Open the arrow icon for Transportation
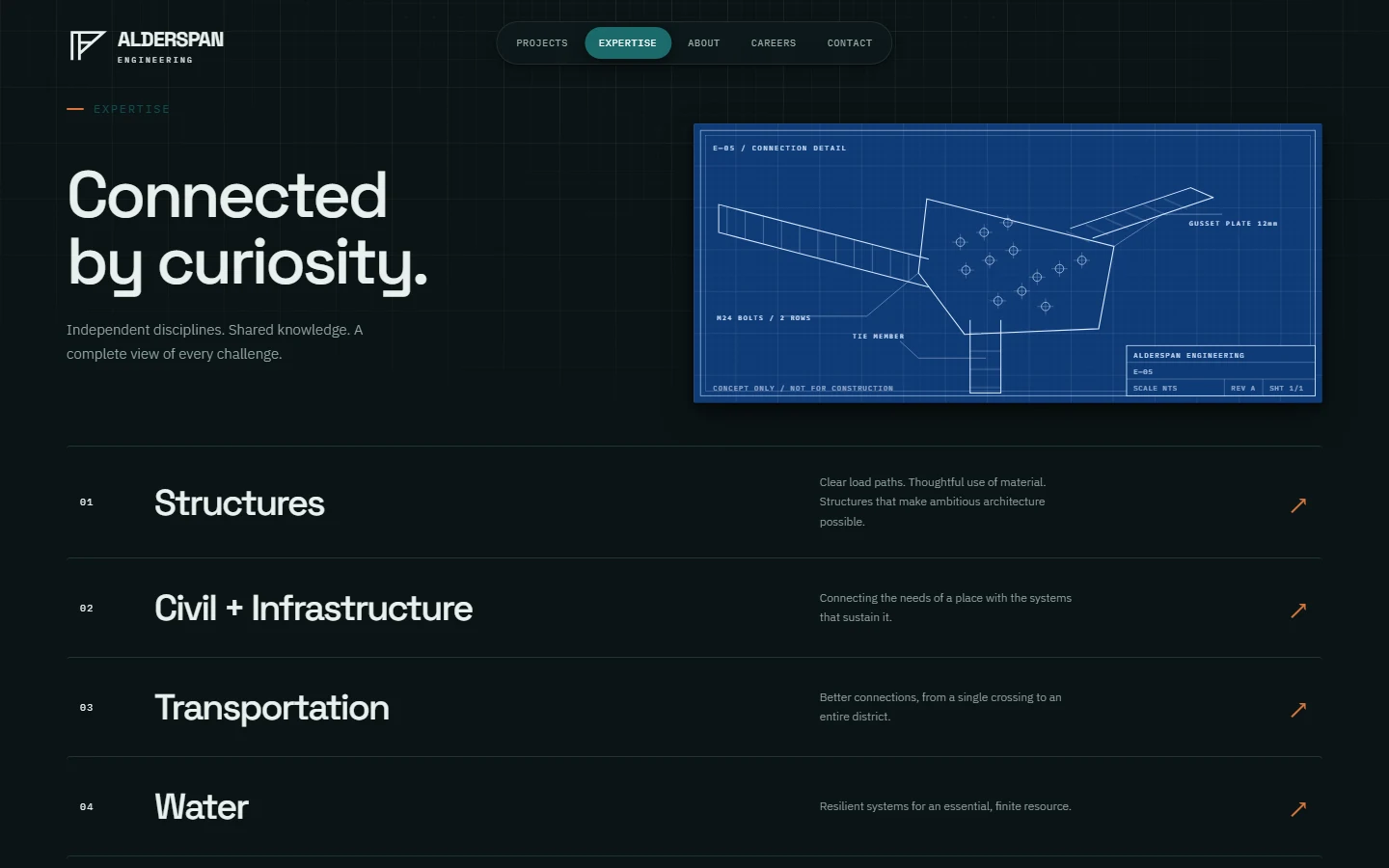The image size is (1389, 868). click(1298, 710)
